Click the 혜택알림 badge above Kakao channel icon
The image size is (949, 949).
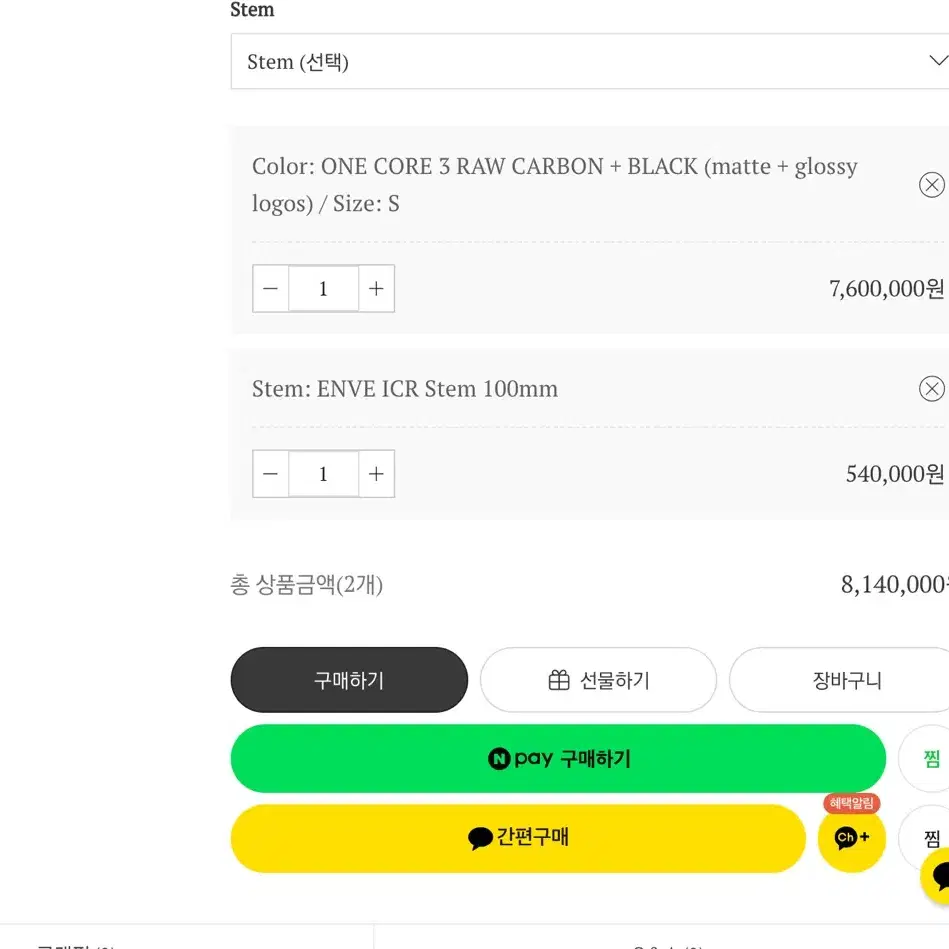pos(852,804)
